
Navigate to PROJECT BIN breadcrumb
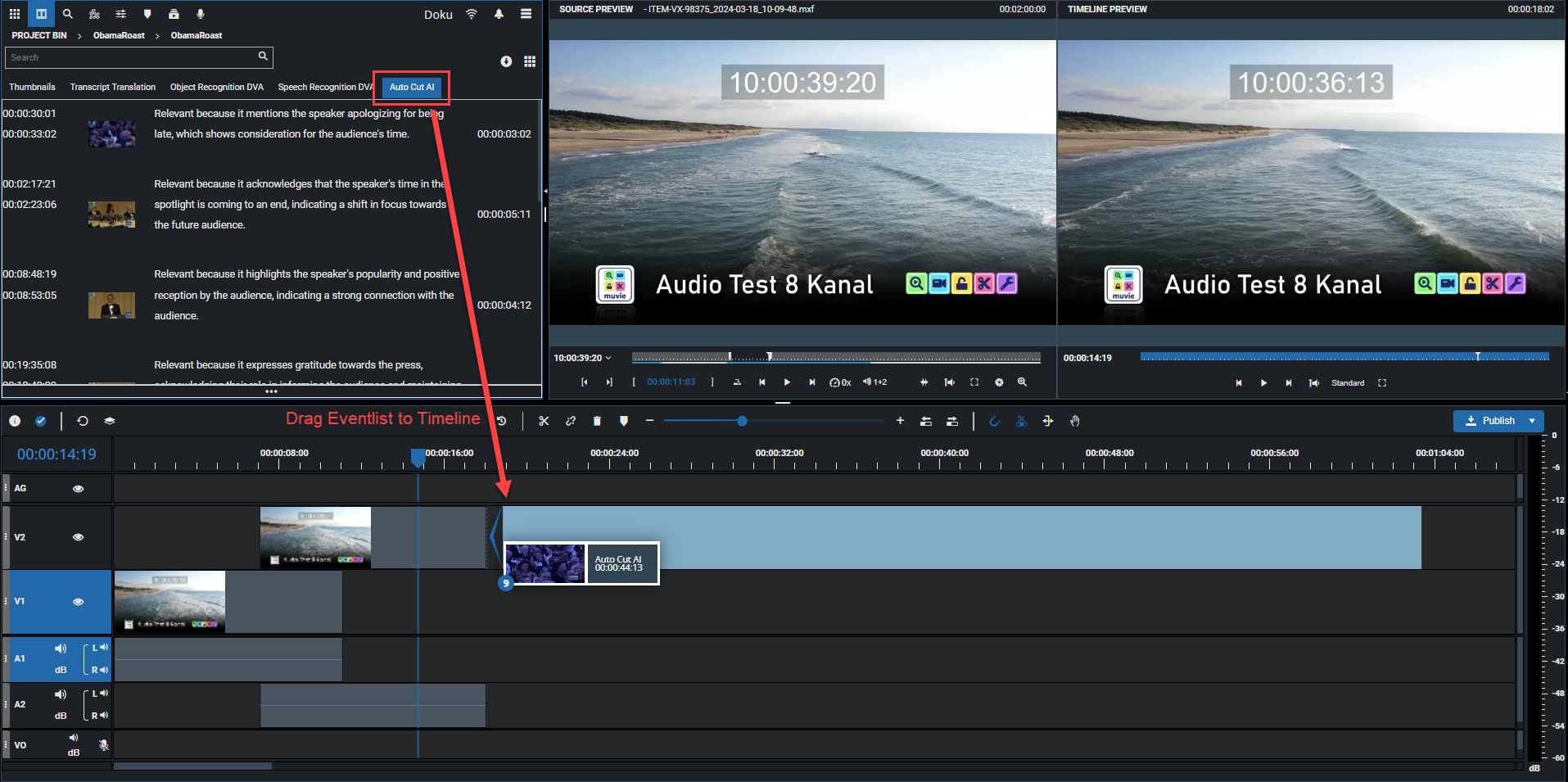[x=39, y=35]
